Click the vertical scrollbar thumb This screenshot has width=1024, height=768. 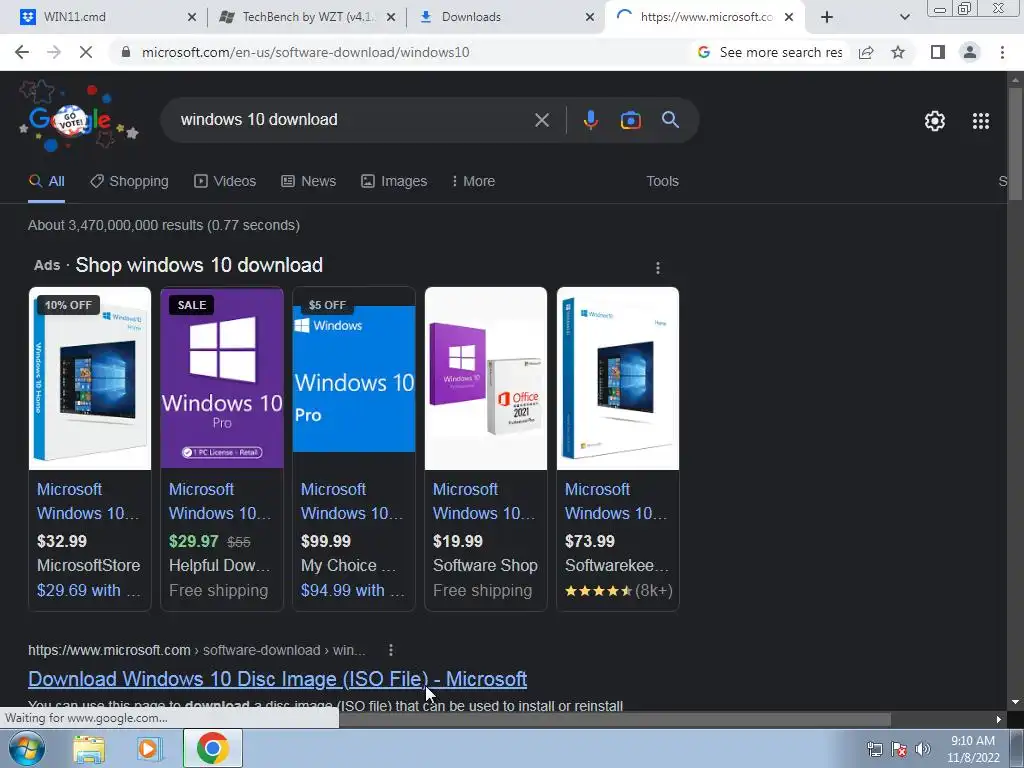pos(1015,144)
